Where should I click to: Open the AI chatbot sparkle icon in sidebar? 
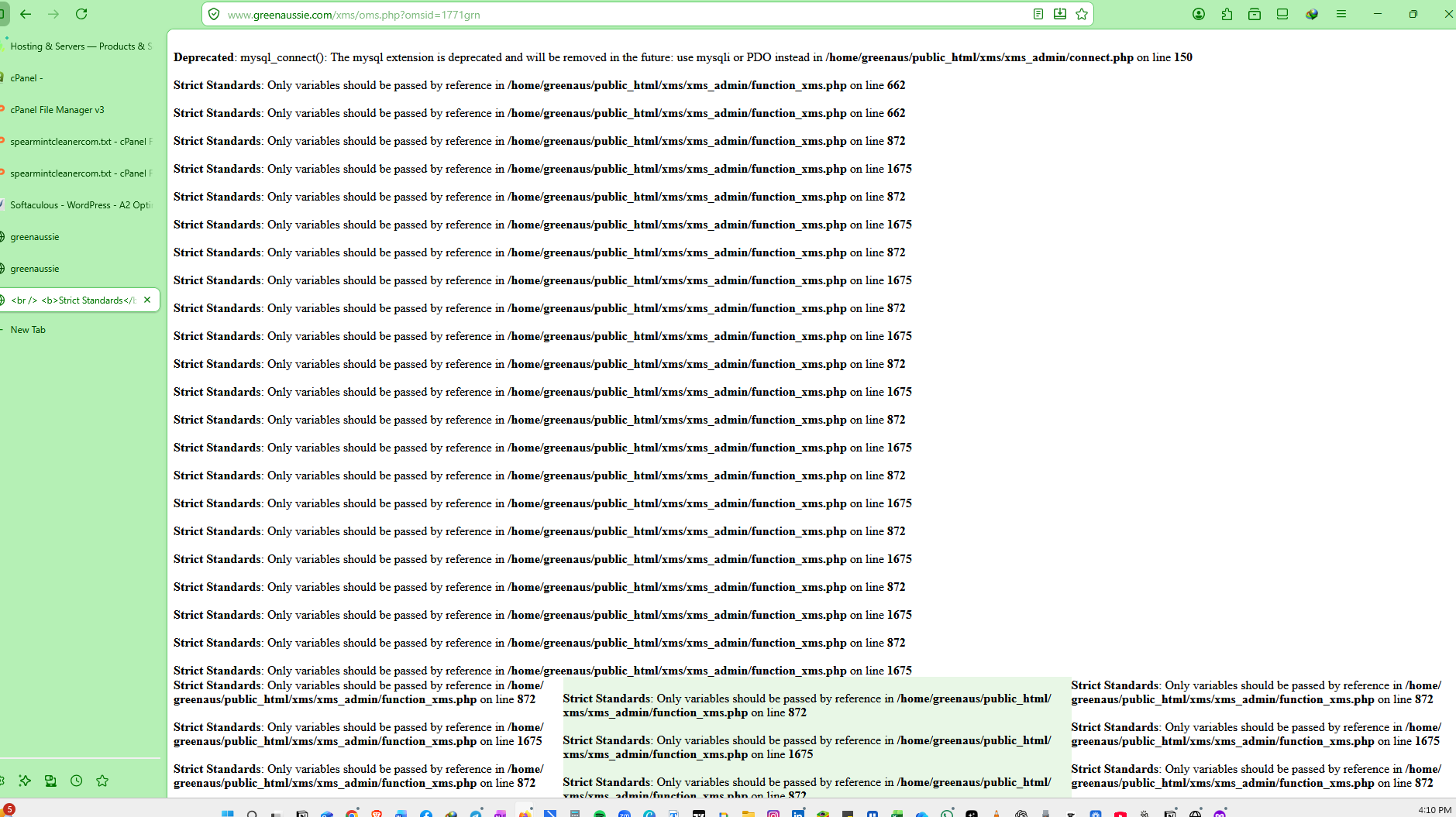click(x=25, y=781)
